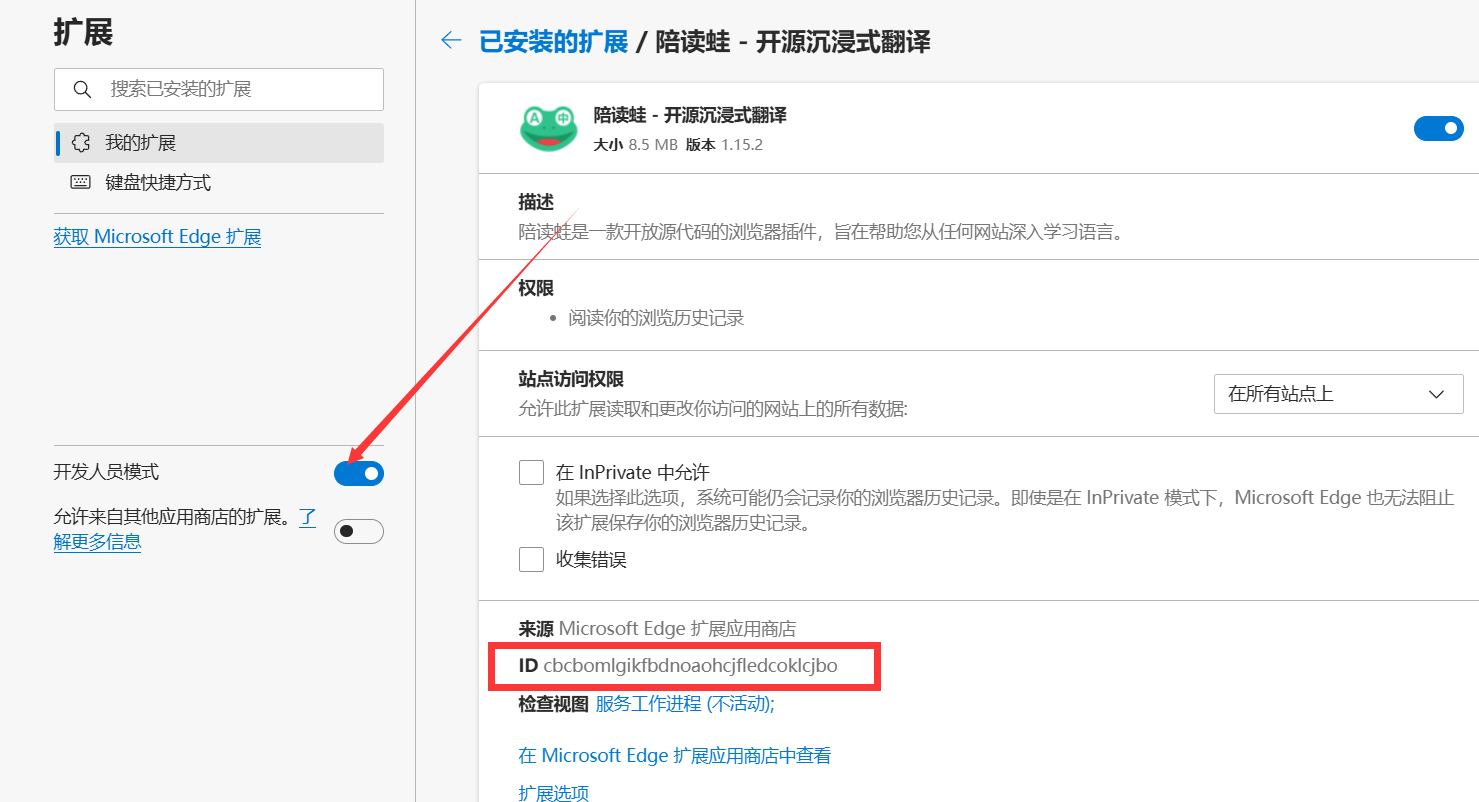This screenshot has width=1479, height=802.
Task: Check 在 InPrivate 中允许 checkbox
Action: 531,472
